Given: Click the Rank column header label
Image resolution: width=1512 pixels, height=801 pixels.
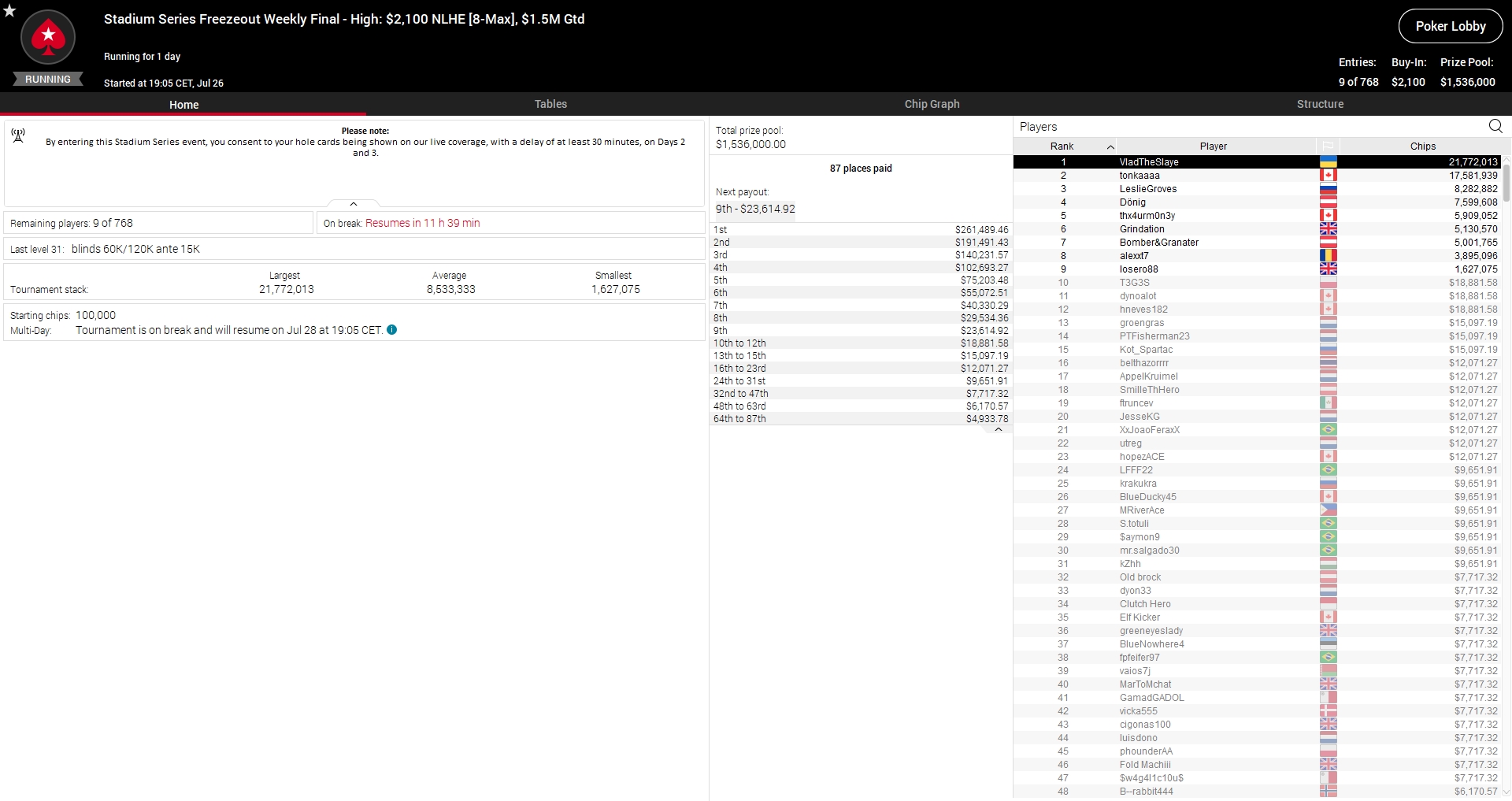Looking at the screenshot, I should pyautogui.click(x=1062, y=146).
